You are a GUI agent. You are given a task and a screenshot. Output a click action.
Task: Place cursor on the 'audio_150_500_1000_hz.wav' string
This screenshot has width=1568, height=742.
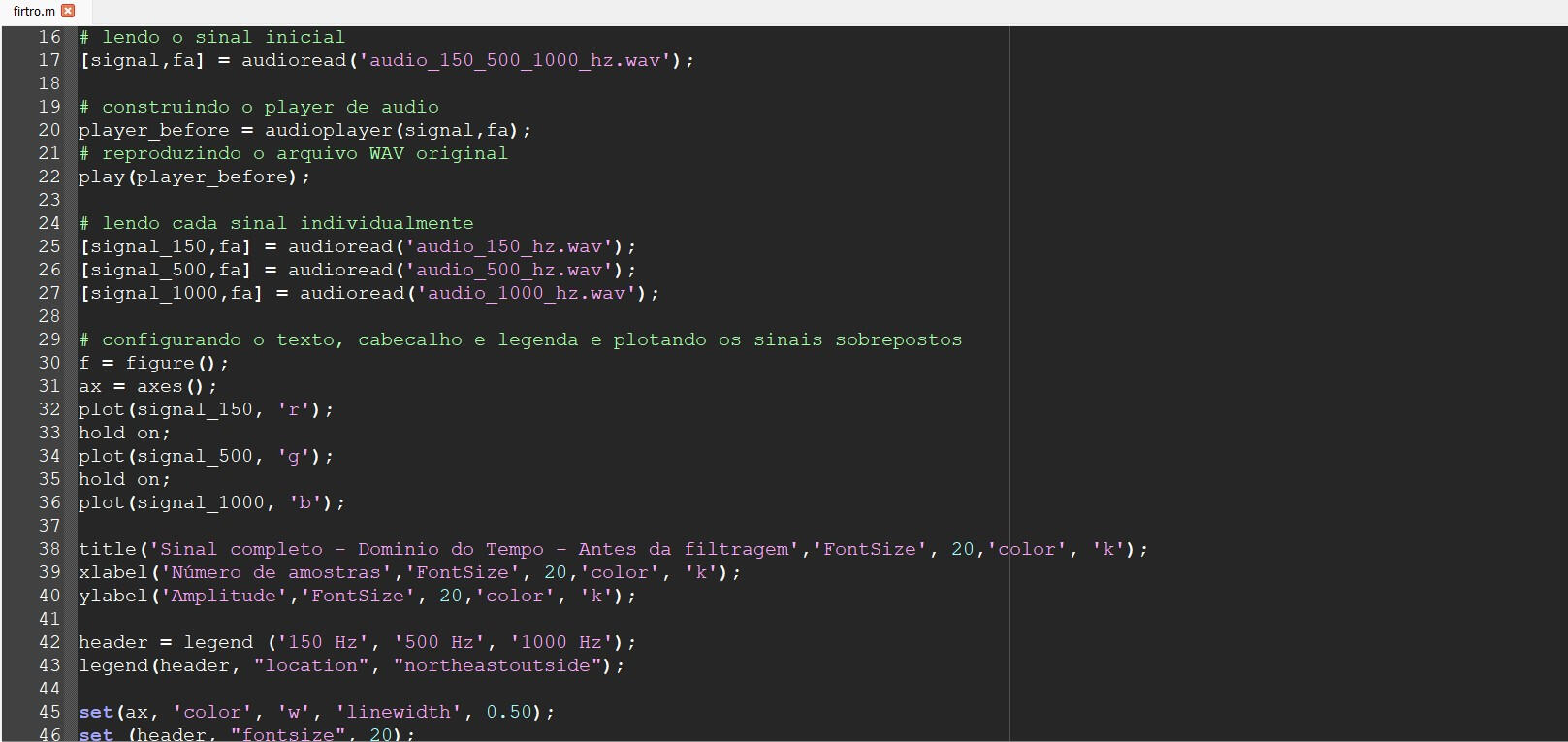(x=521, y=60)
